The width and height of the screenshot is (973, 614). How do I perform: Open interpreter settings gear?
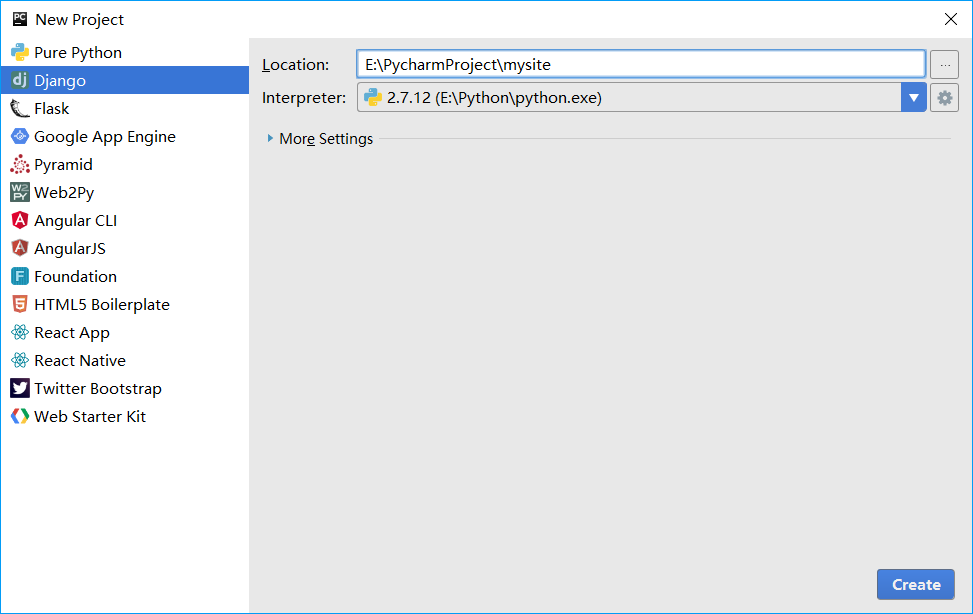944,97
